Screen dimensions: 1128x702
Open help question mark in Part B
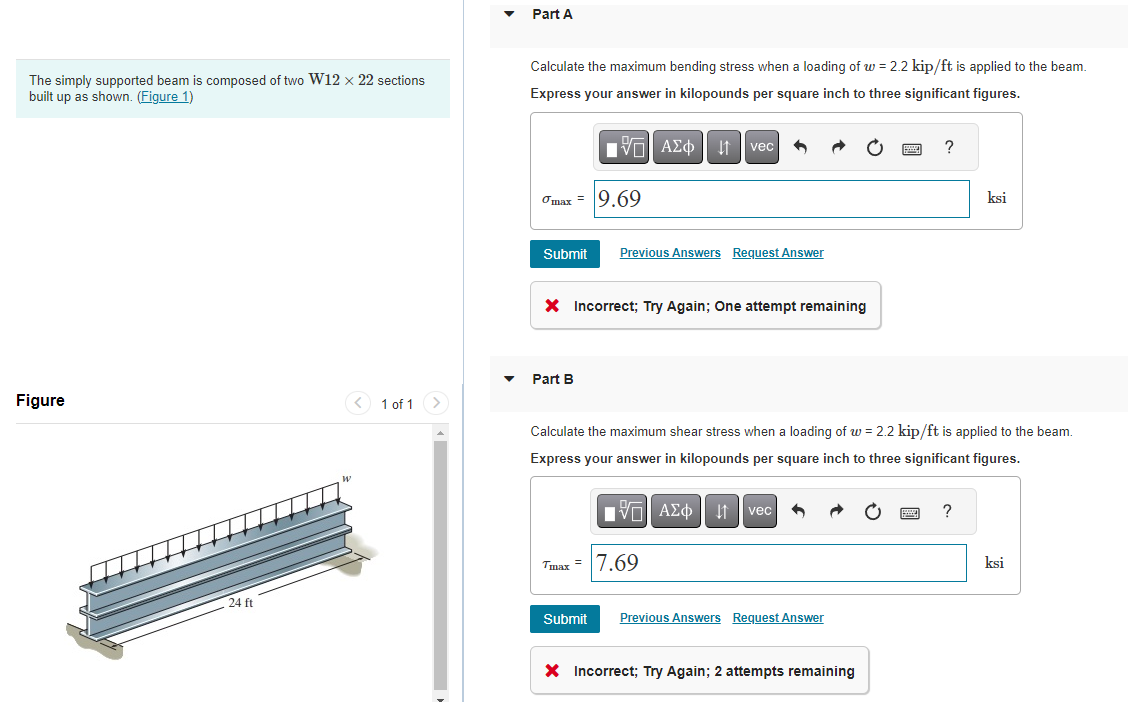pyautogui.click(x=947, y=511)
